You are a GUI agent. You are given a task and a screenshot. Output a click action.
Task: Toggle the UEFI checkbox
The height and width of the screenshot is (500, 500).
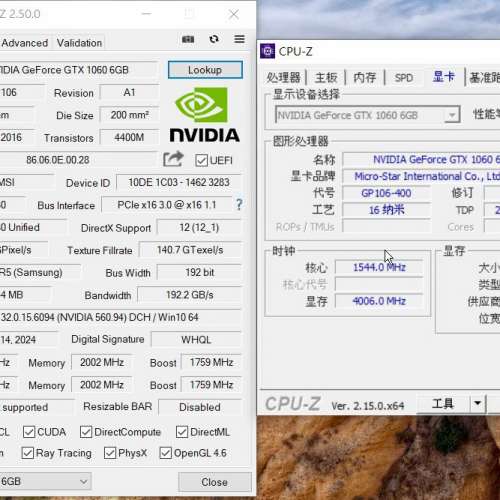(202, 160)
